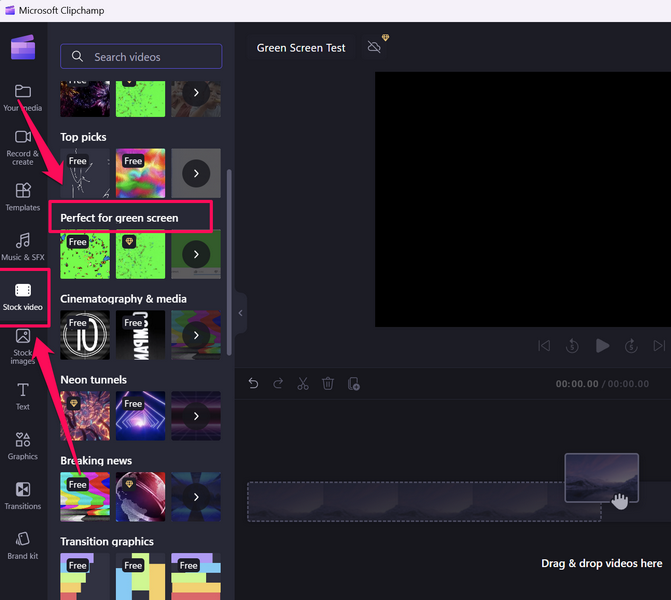The height and width of the screenshot is (600, 671).
Task: Open Music & SFX library
Action: point(23,246)
